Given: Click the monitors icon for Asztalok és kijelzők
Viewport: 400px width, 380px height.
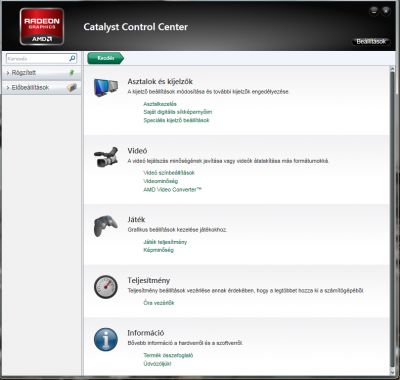Looking at the screenshot, I should point(106,88).
